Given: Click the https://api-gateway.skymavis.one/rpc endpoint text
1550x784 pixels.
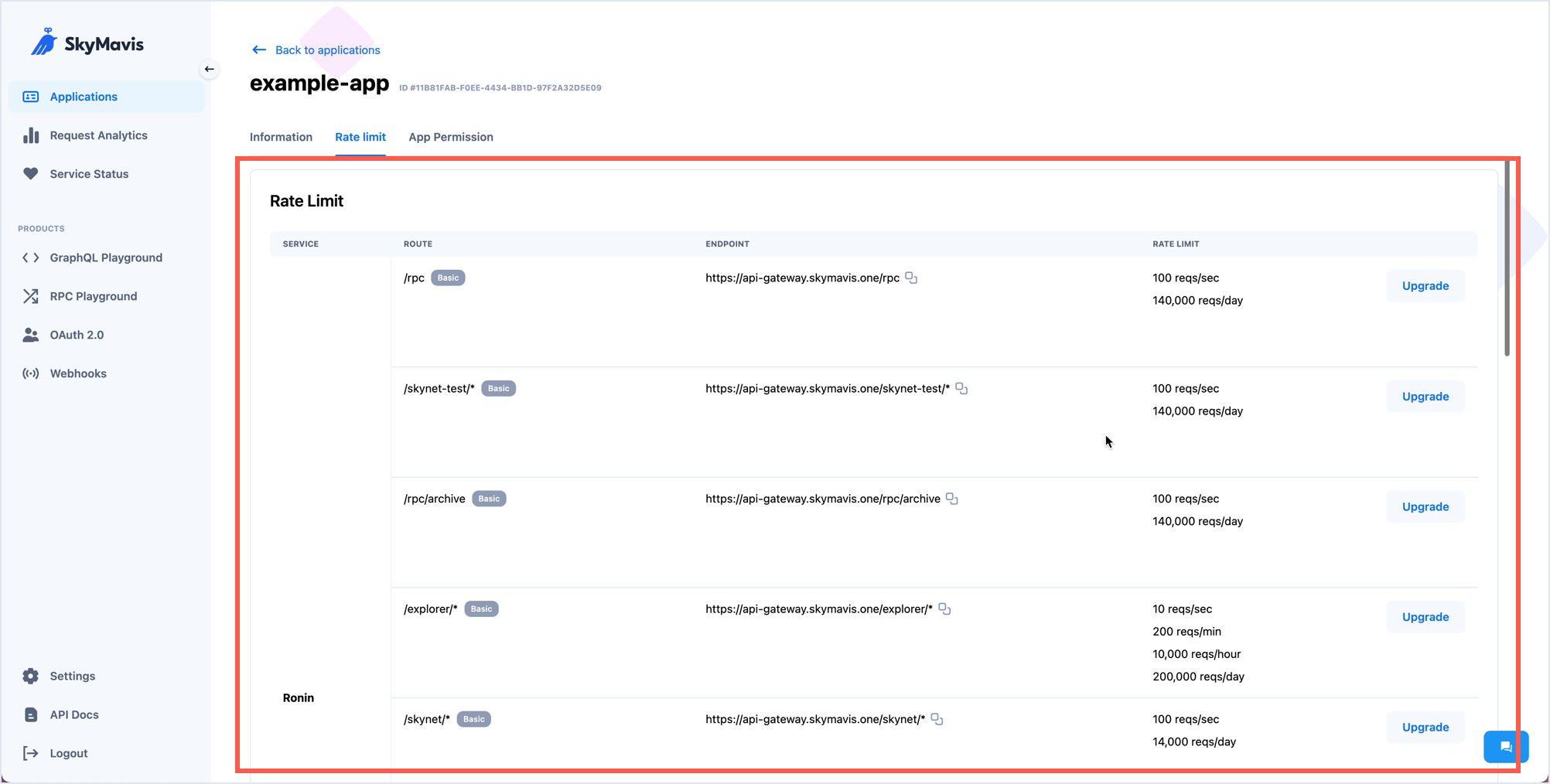Looking at the screenshot, I should click(802, 278).
